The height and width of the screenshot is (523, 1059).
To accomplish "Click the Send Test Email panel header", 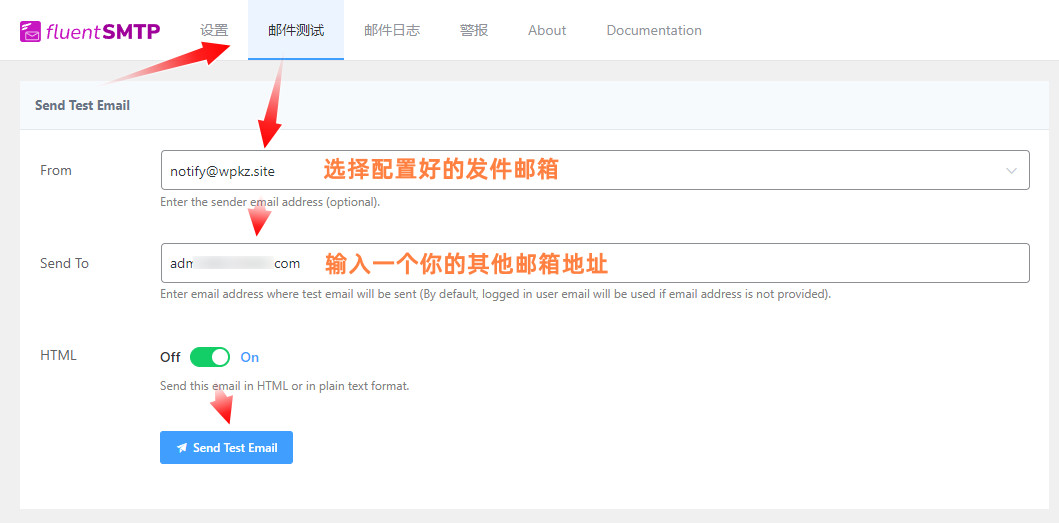I will [82, 105].
